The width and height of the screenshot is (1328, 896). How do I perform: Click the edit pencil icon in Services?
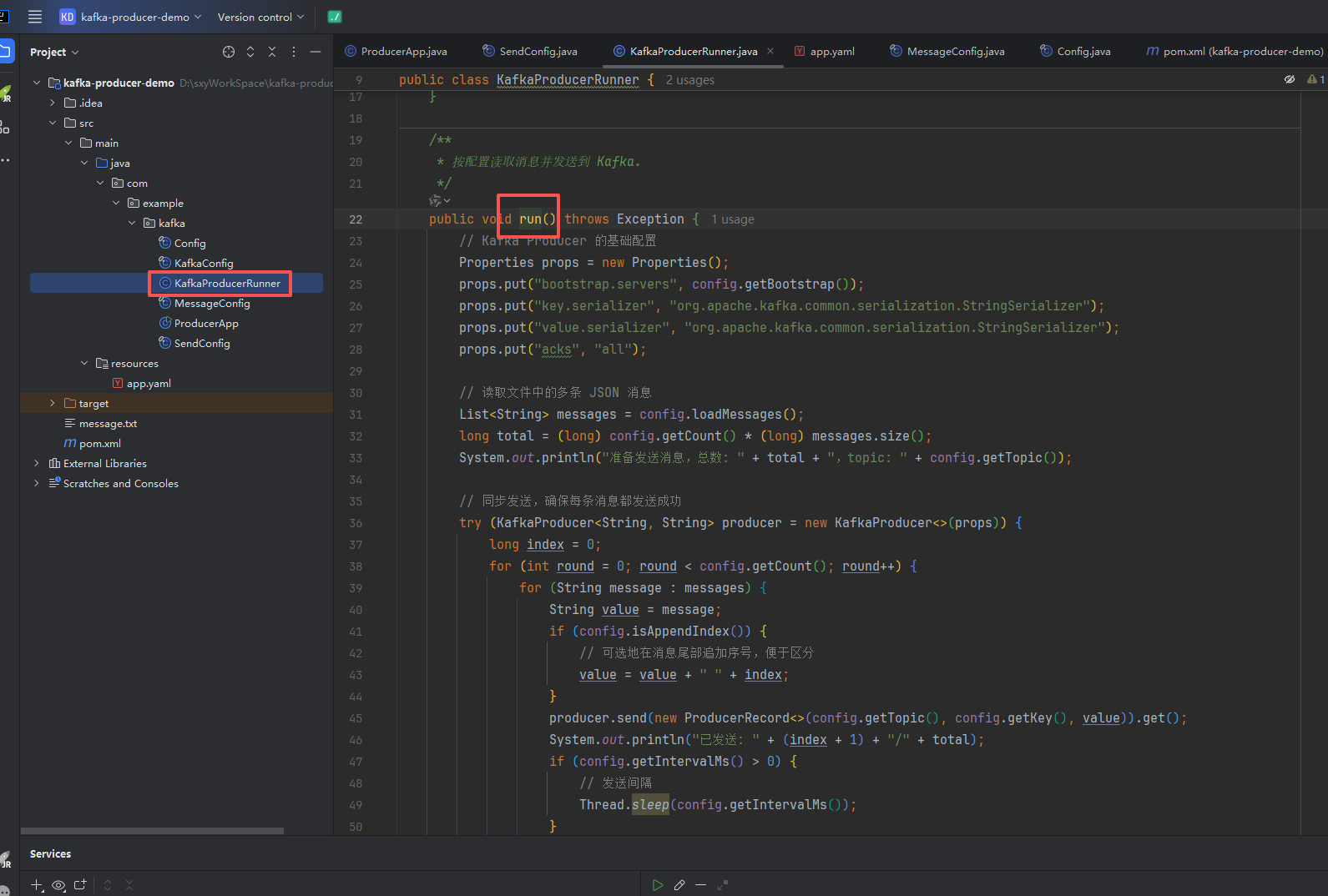click(679, 885)
